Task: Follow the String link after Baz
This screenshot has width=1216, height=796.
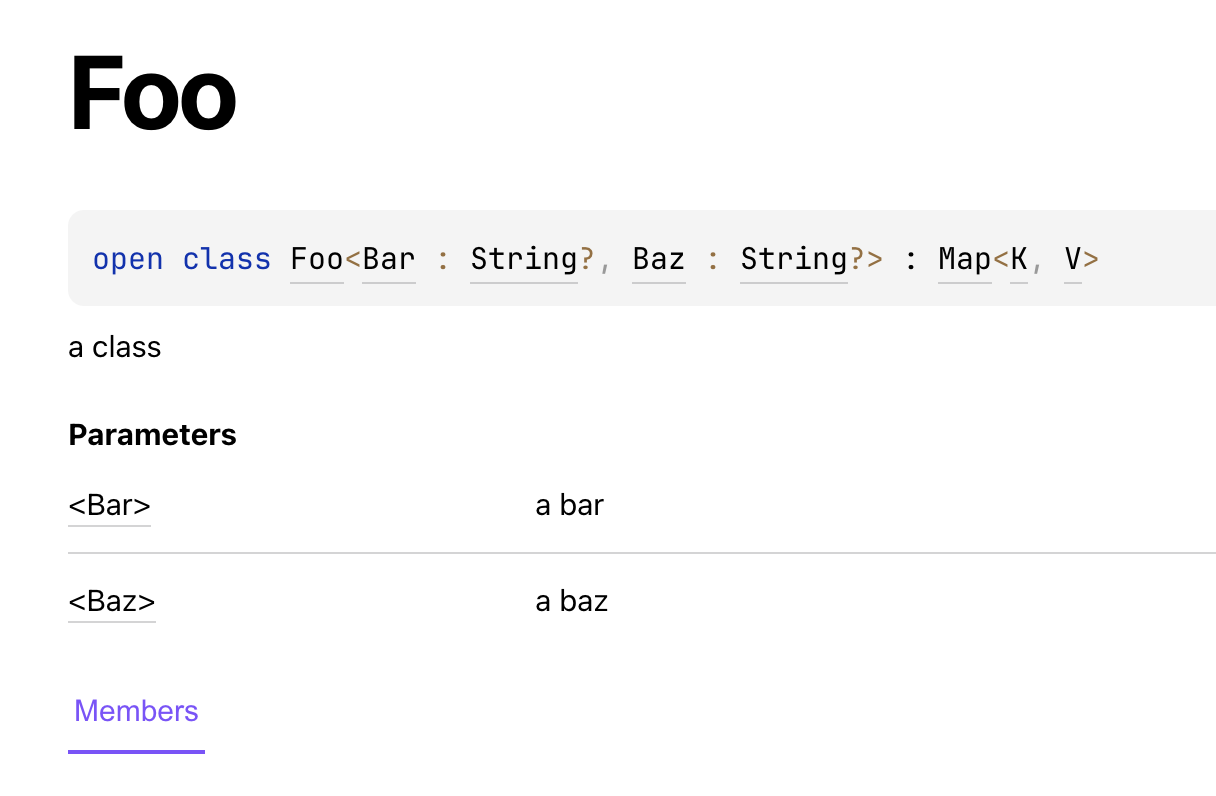Action: [x=793, y=259]
